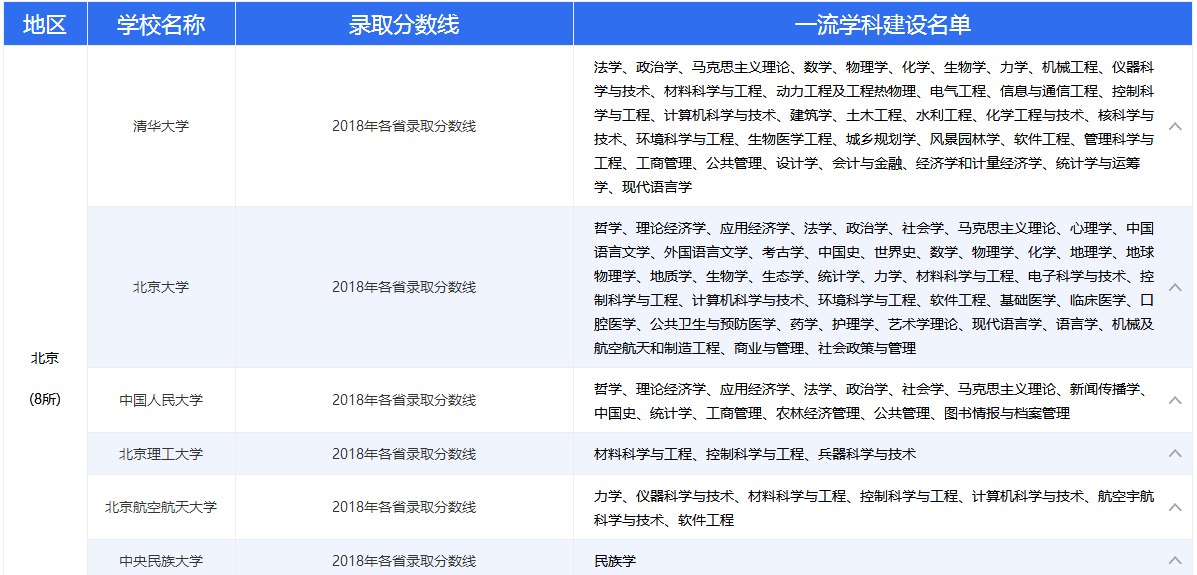Click the 中国人民大学 school name
The width and height of the screenshot is (1197, 575).
[x=161, y=400]
